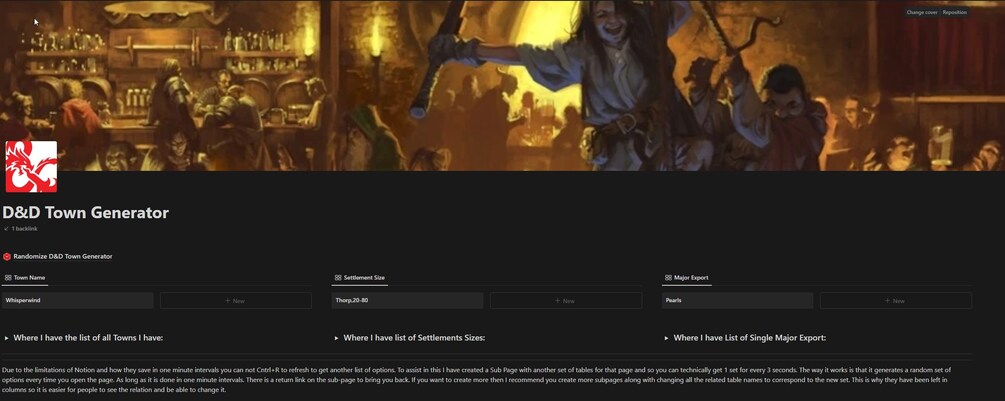Click 'Where I have List of Single Major Export:' heading text
Image resolution: width=1005 pixels, height=401 pixels.
(749, 338)
